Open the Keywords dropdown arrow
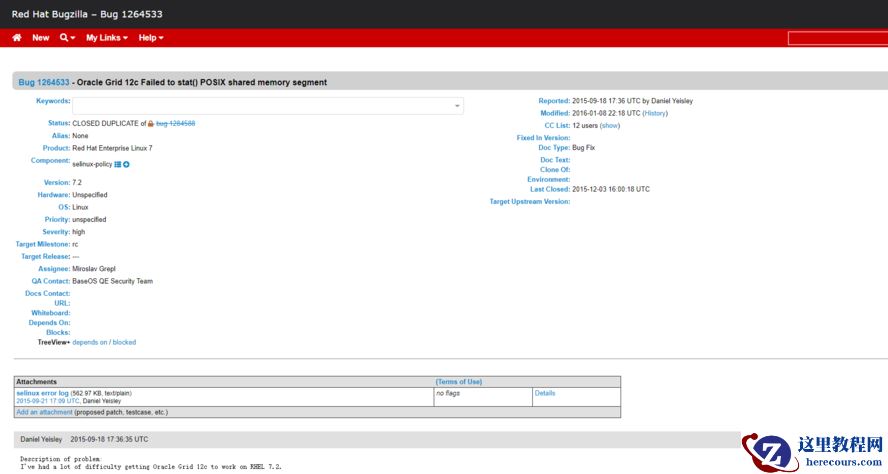 (457, 106)
